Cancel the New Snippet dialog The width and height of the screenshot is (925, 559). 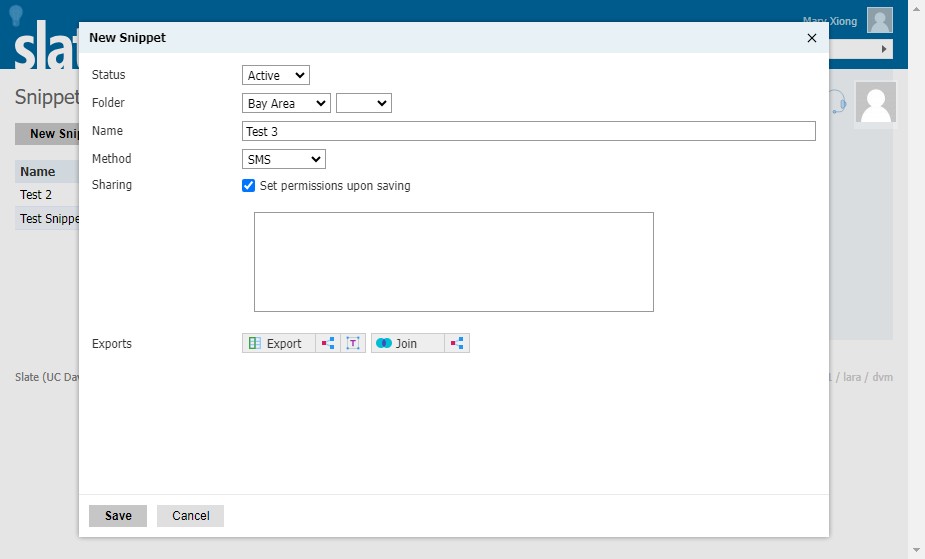[191, 516]
